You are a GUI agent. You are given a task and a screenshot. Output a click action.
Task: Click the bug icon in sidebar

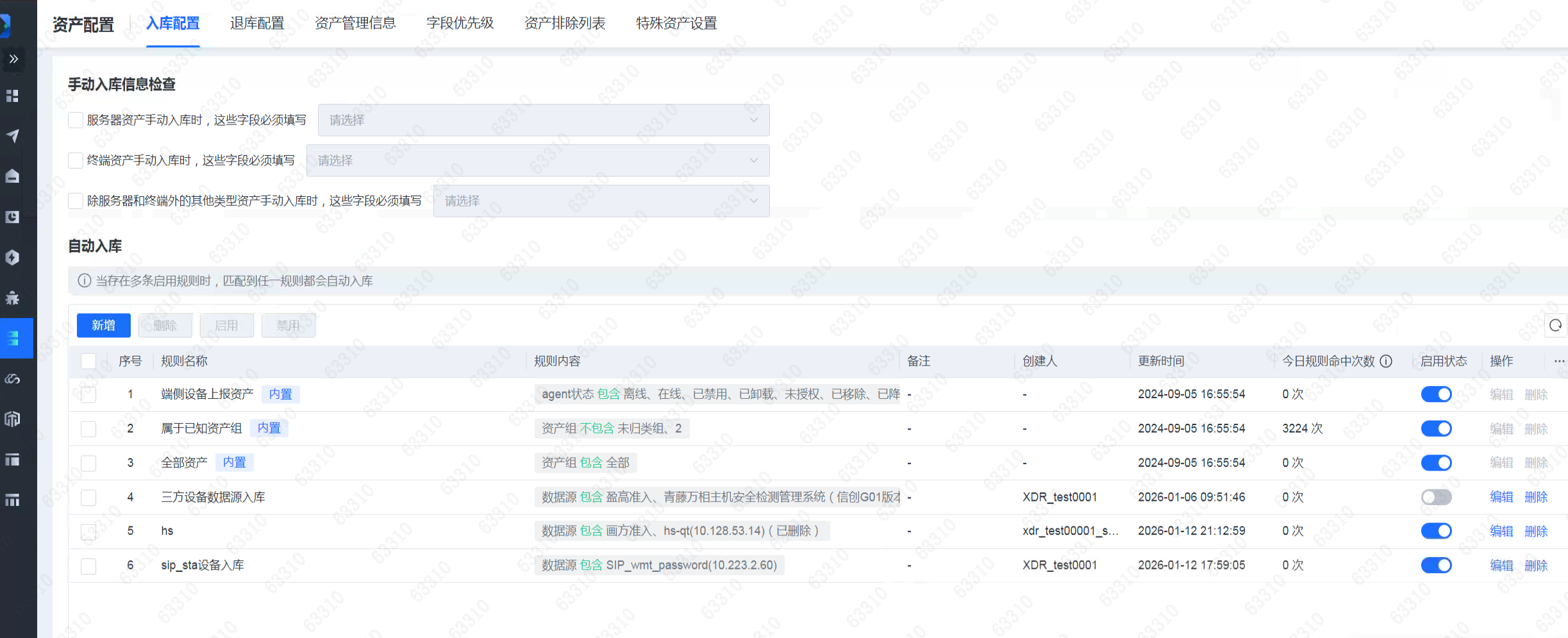coord(12,298)
